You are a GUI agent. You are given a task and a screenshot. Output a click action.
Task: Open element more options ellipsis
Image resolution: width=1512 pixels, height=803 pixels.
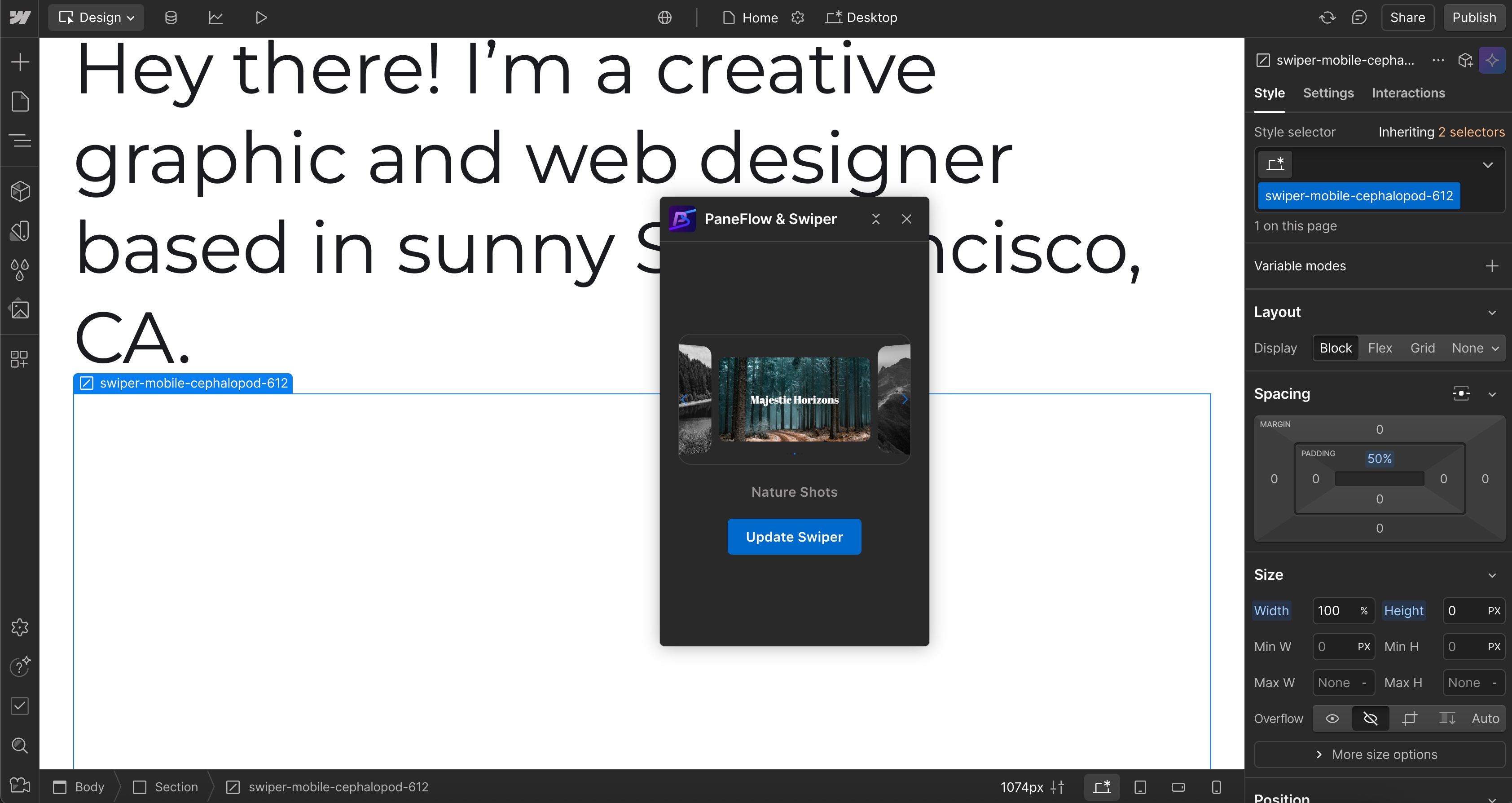tap(1438, 60)
